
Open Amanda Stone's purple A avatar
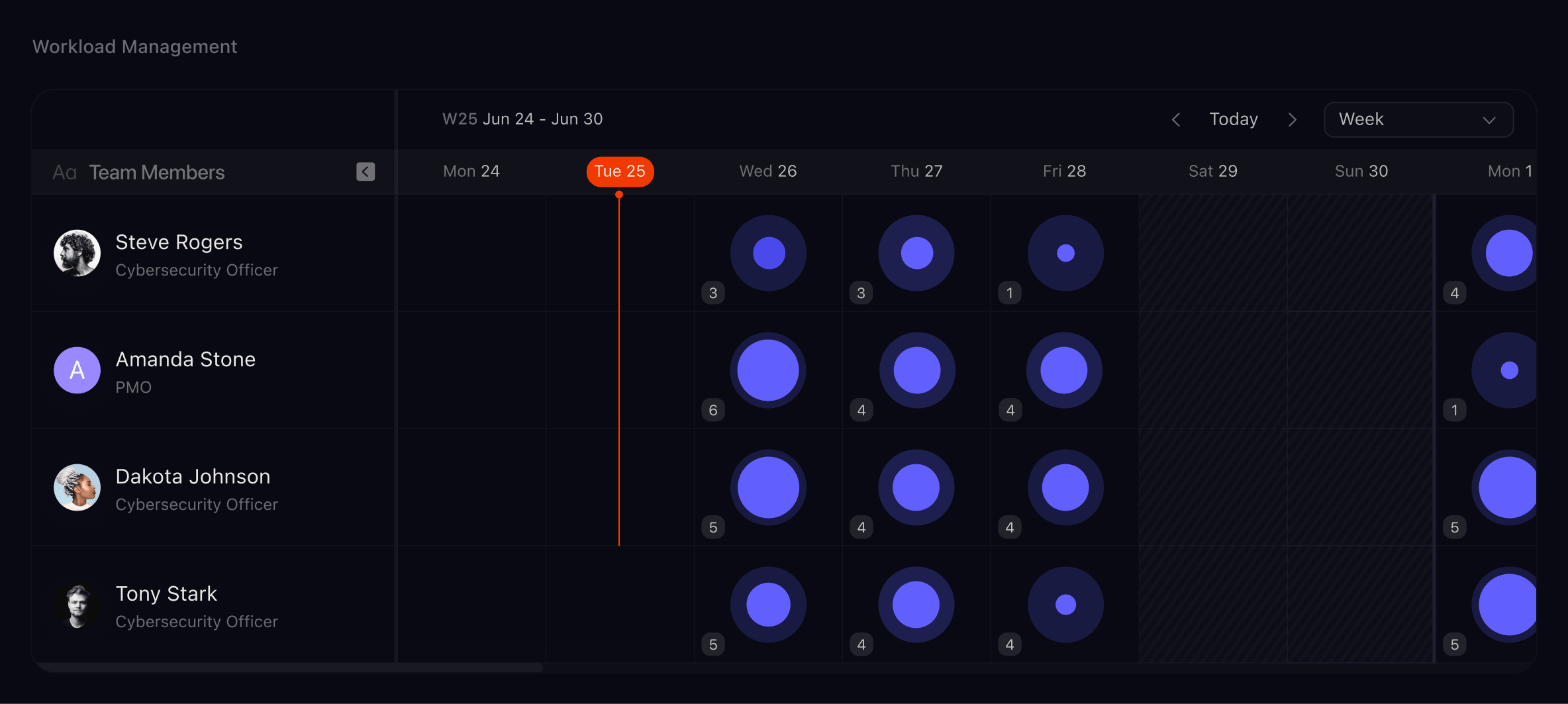point(77,370)
